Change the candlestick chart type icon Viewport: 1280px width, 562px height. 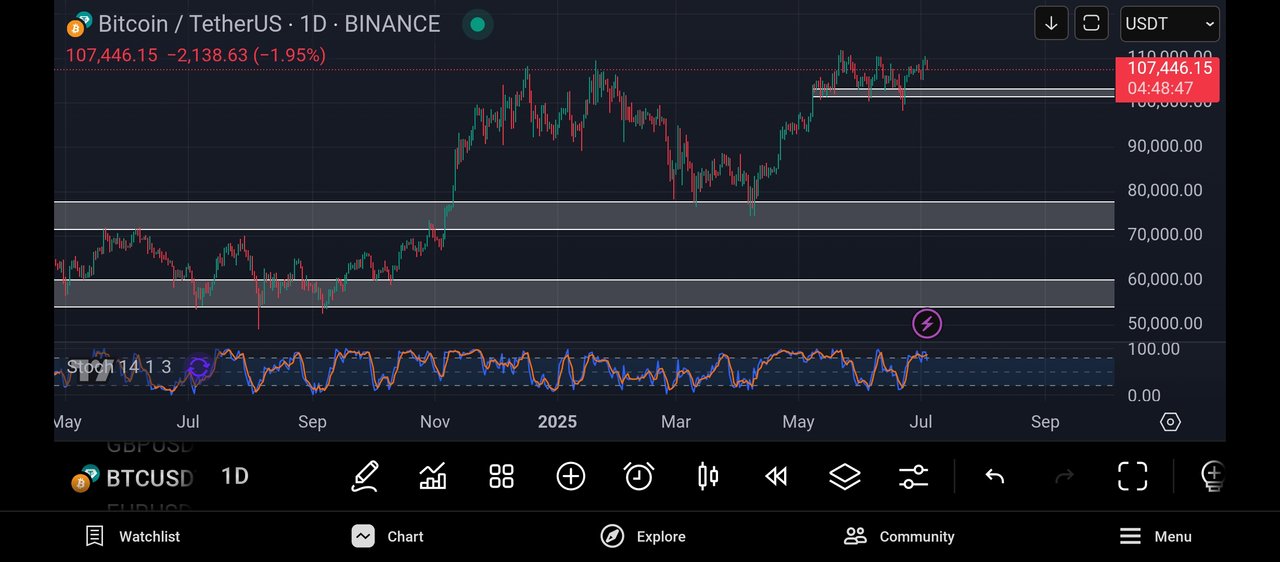pyautogui.click(x=708, y=476)
